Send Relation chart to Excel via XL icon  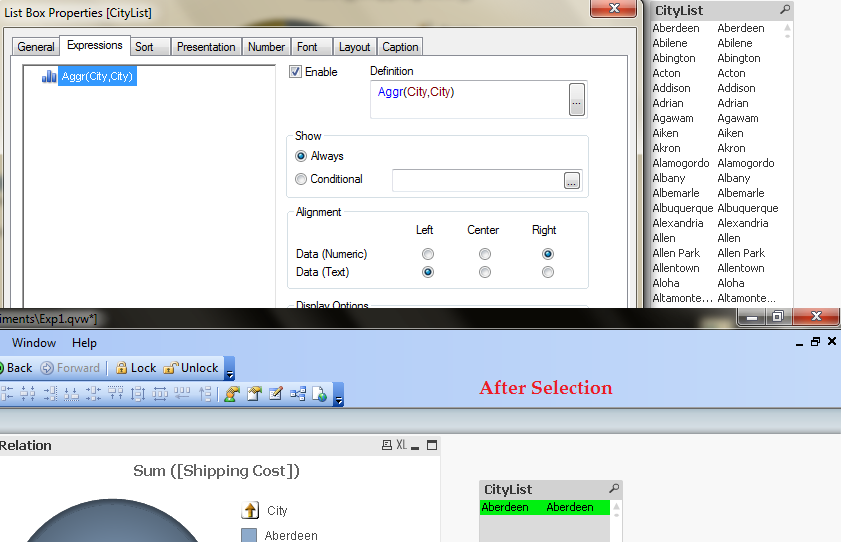pyautogui.click(x=401, y=445)
